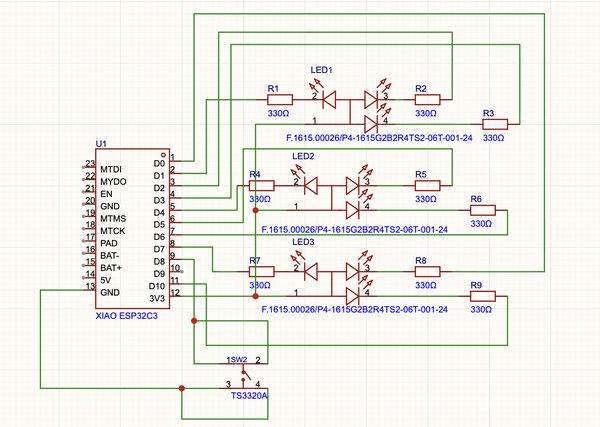This screenshot has height=427, width=600.
Task: Click the D5 pin label
Action: (159, 225)
